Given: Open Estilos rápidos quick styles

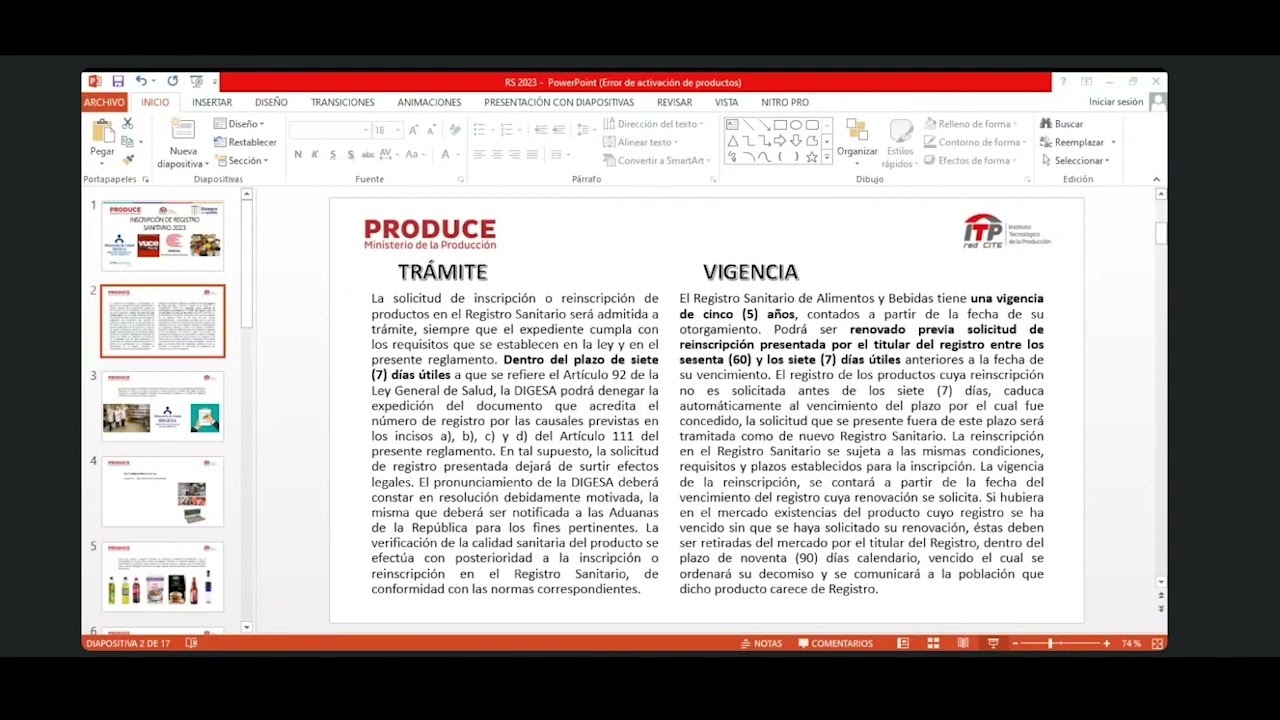Looking at the screenshot, I should coord(899,143).
